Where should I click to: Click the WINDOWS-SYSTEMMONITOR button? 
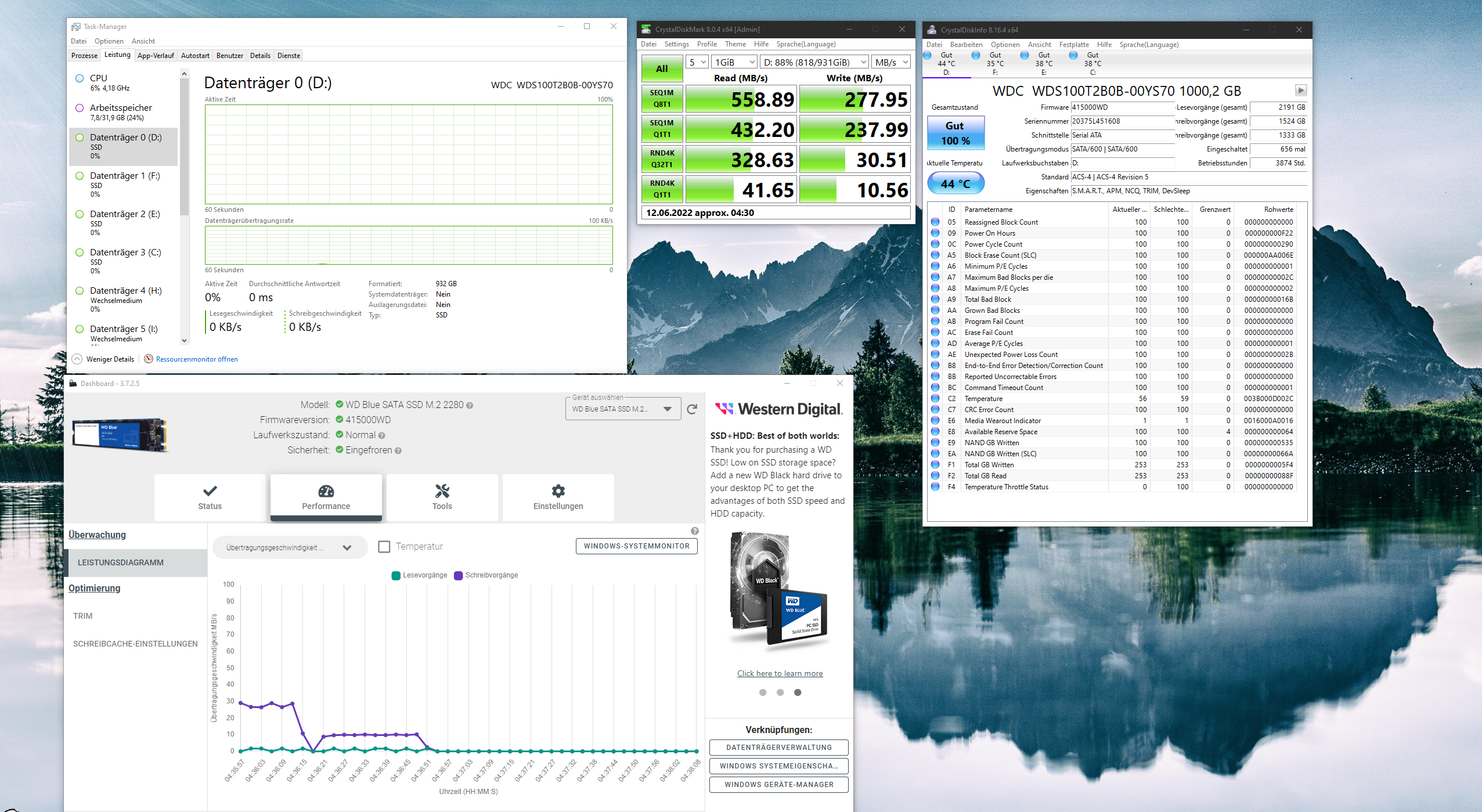(x=636, y=546)
